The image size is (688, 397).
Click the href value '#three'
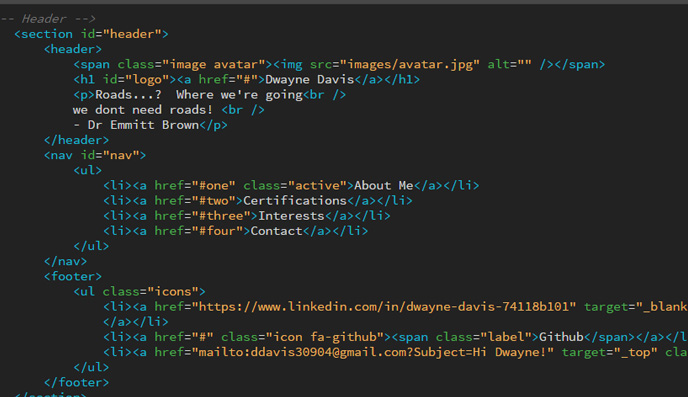point(221,216)
